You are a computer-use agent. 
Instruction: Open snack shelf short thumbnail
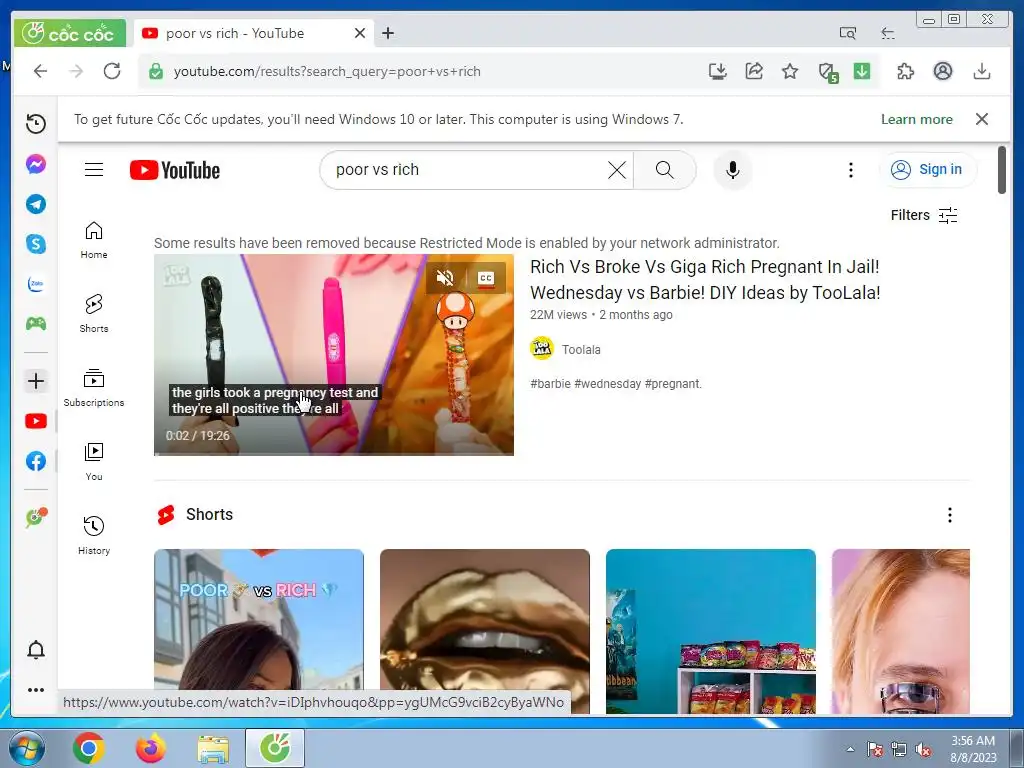point(711,632)
